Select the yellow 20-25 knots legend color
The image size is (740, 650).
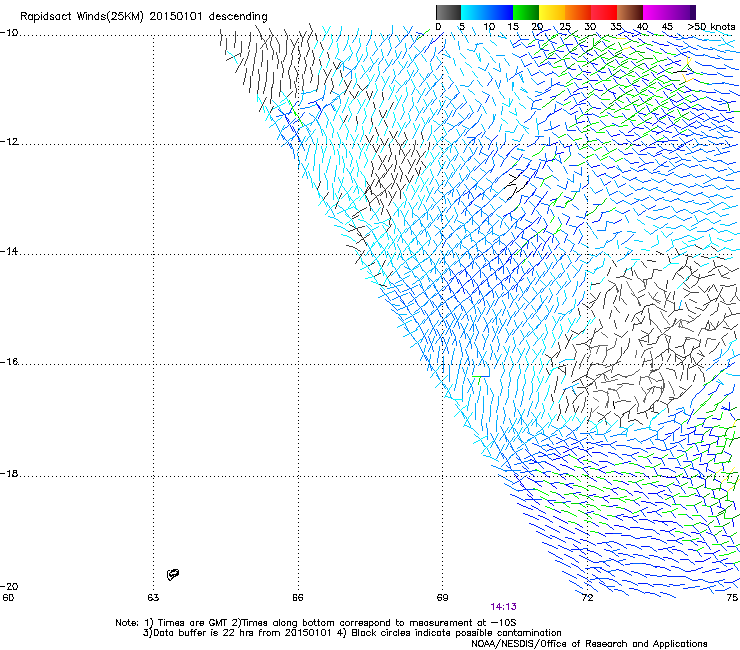552,12
